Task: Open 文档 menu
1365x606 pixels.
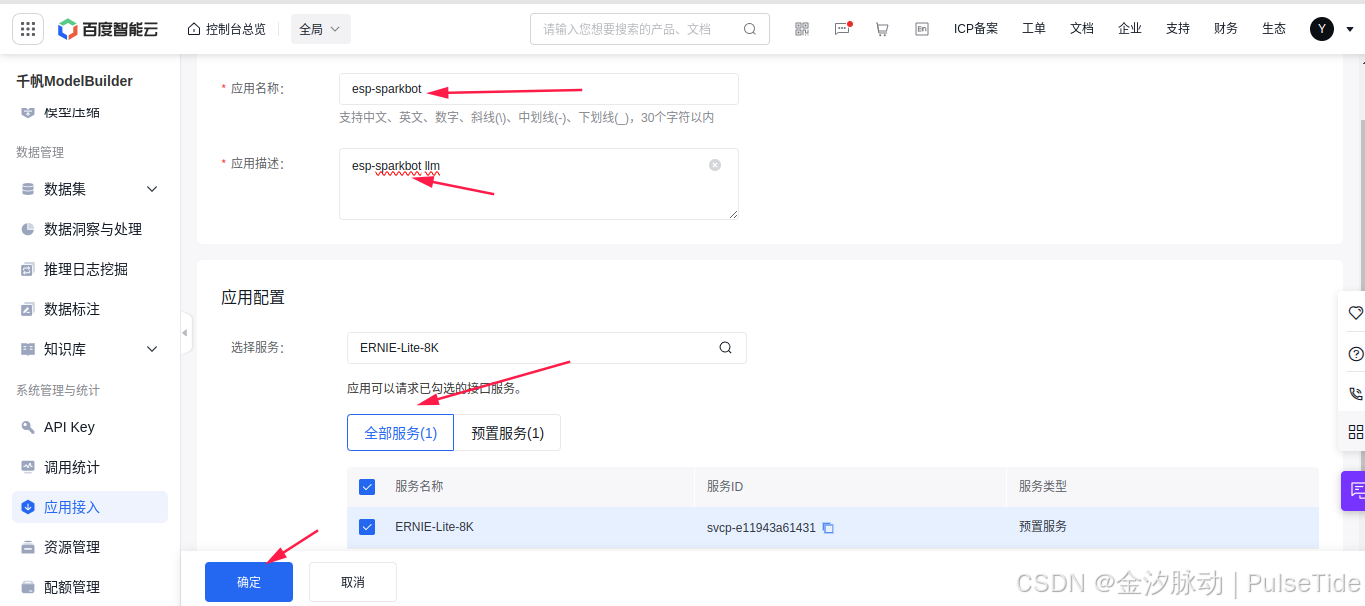Action: [x=1082, y=29]
